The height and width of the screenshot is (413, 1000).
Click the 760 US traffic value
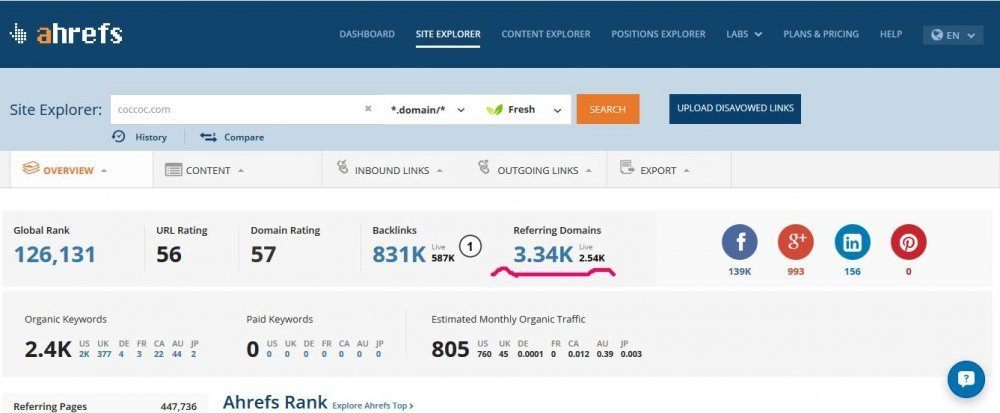pos(484,354)
